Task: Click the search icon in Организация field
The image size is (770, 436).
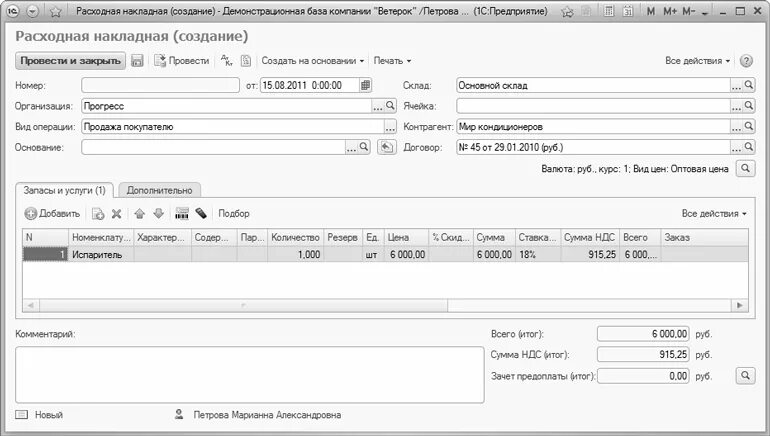Action: [390, 106]
